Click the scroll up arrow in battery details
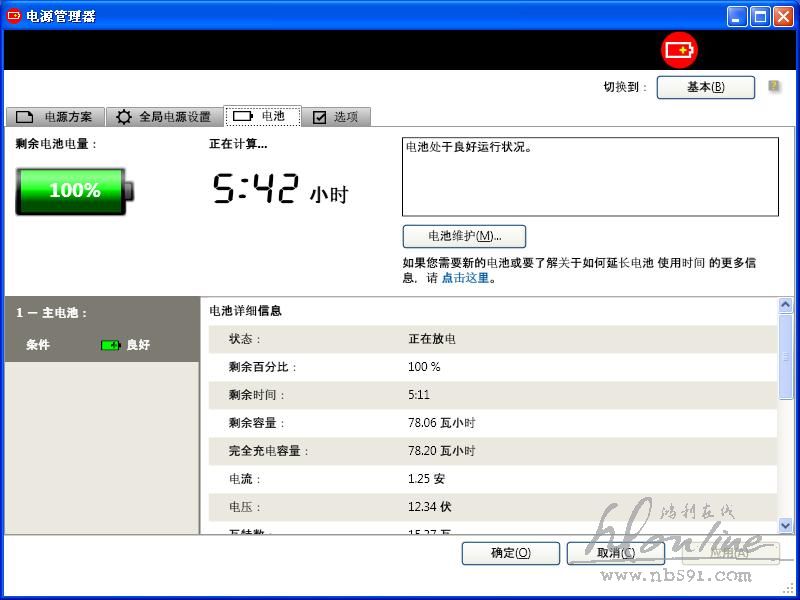 (785, 306)
